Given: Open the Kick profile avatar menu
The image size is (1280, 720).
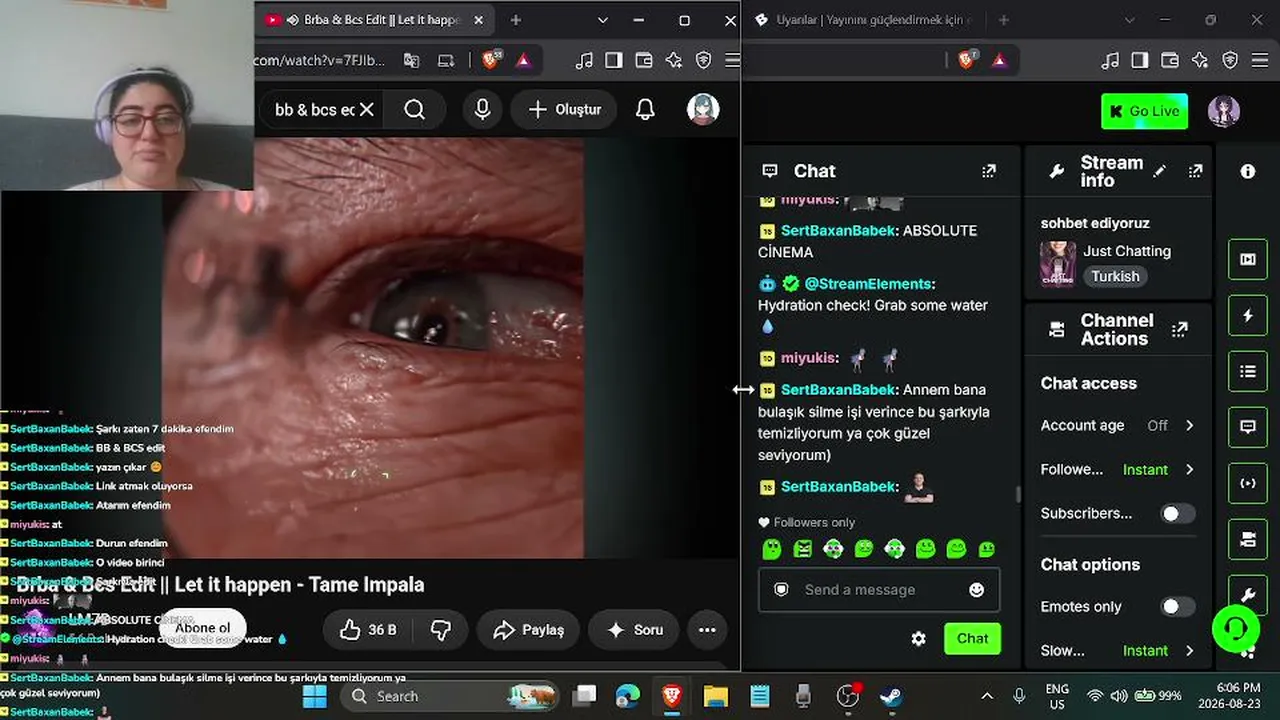Looking at the screenshot, I should 1224,111.
